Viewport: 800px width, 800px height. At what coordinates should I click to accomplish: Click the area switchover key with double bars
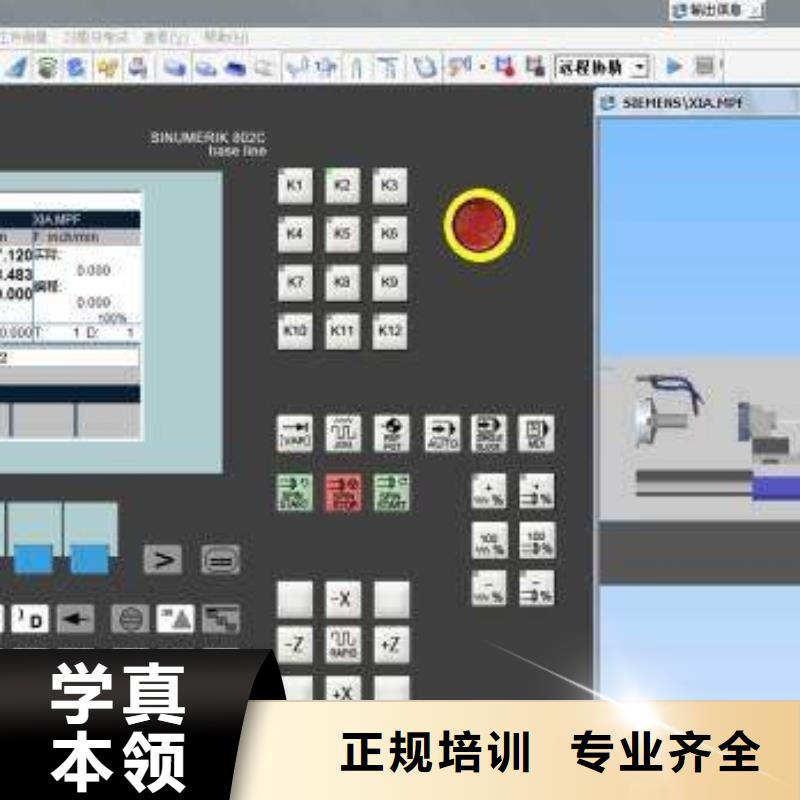(x=220, y=560)
